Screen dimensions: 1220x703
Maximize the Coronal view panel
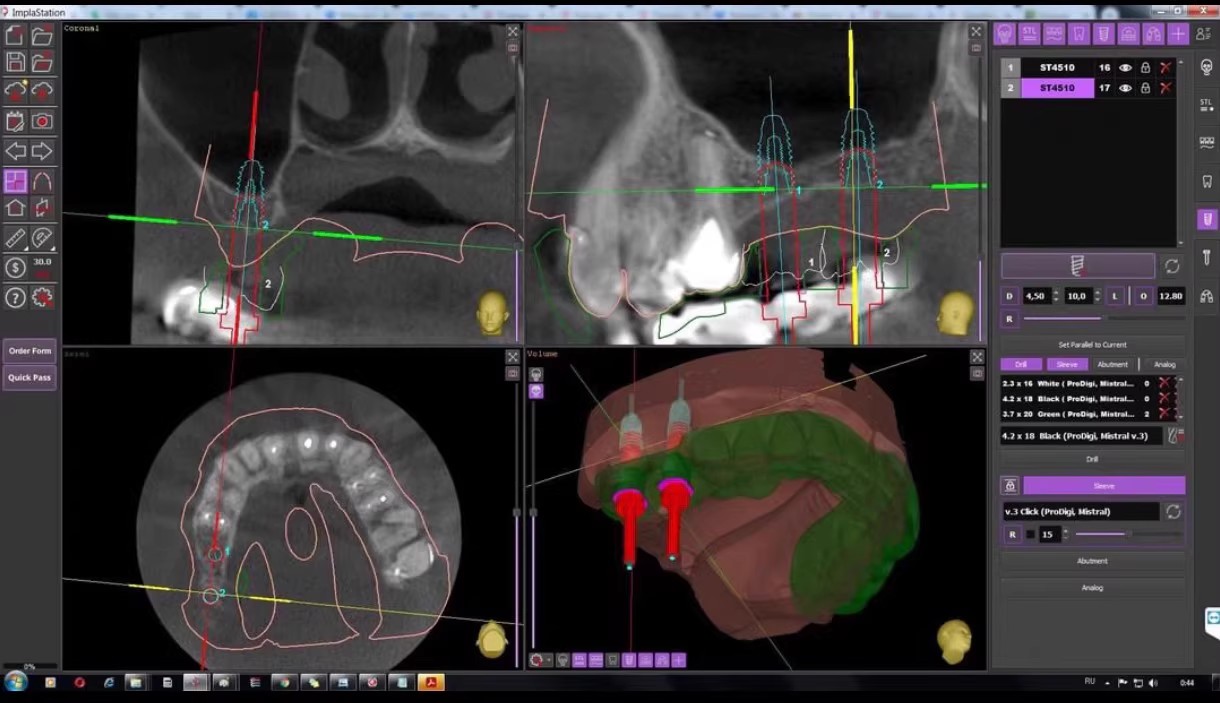(x=512, y=32)
